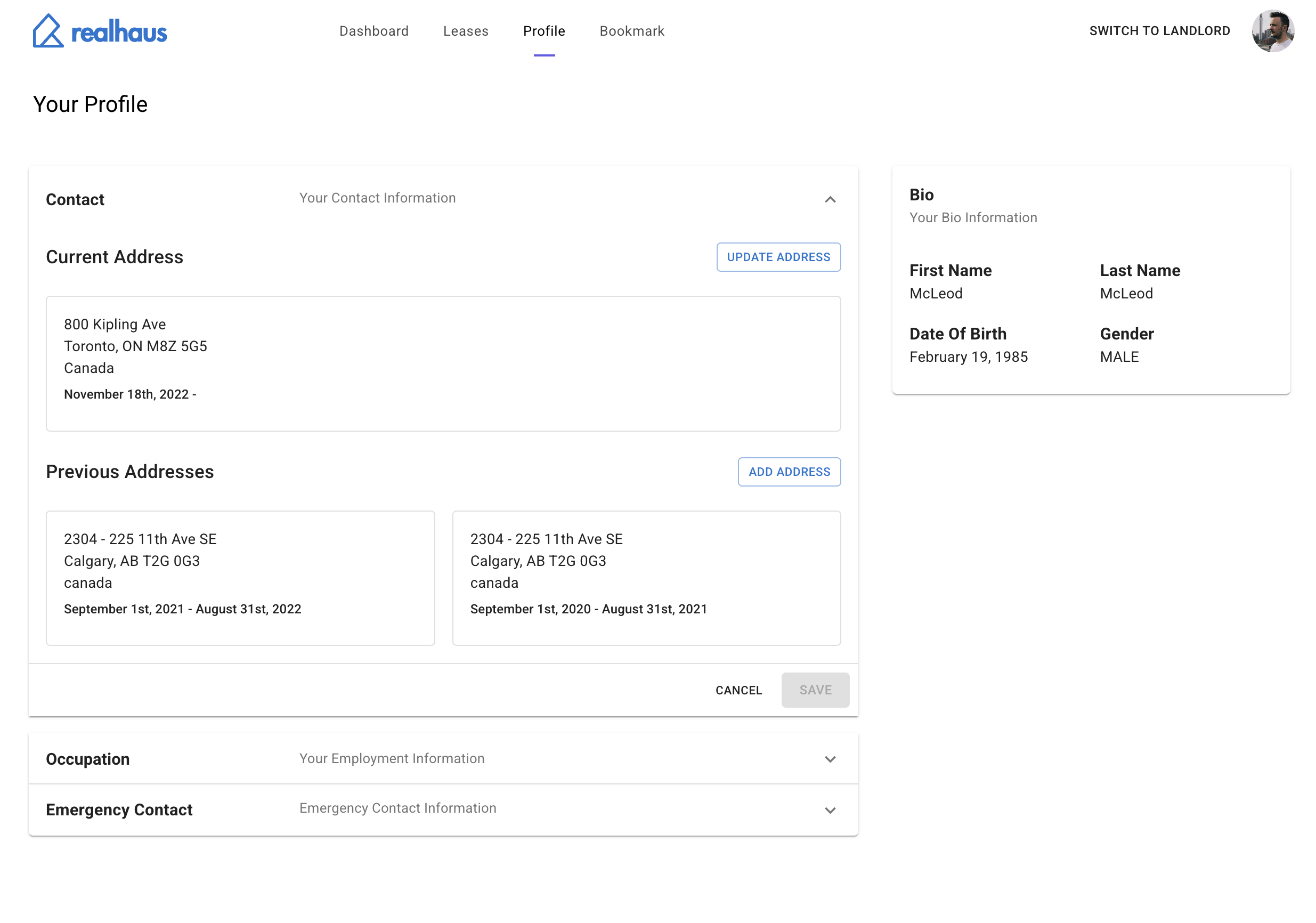Open the Leases tab
This screenshot has width=1316, height=923.
click(x=466, y=31)
